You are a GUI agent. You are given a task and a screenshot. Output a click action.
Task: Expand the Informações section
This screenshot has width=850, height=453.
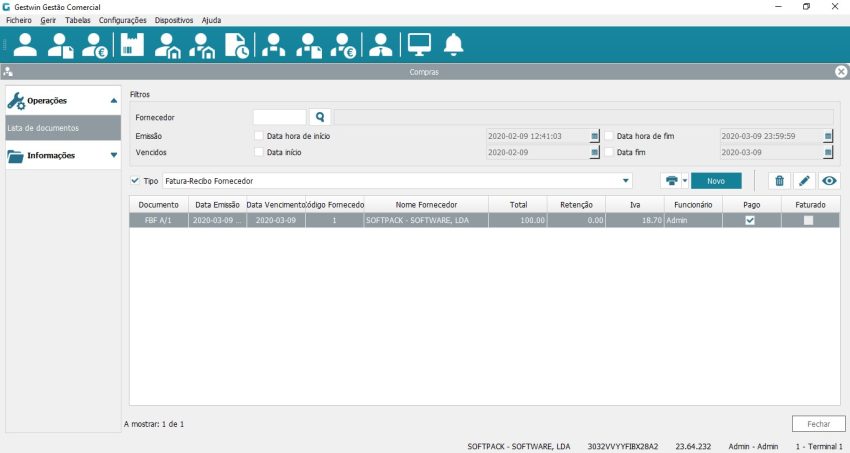pyautogui.click(x=113, y=155)
